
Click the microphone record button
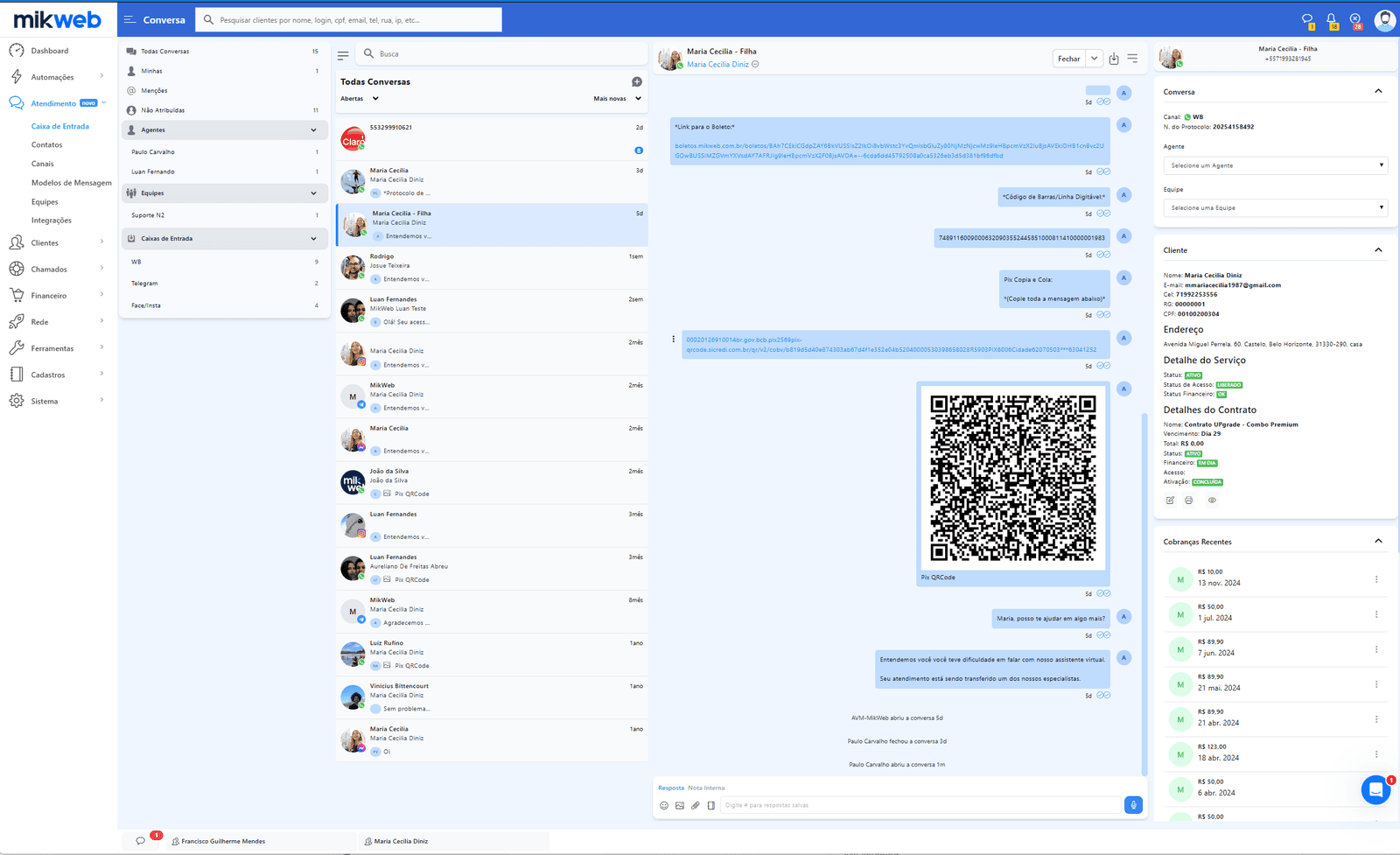[x=1133, y=805]
